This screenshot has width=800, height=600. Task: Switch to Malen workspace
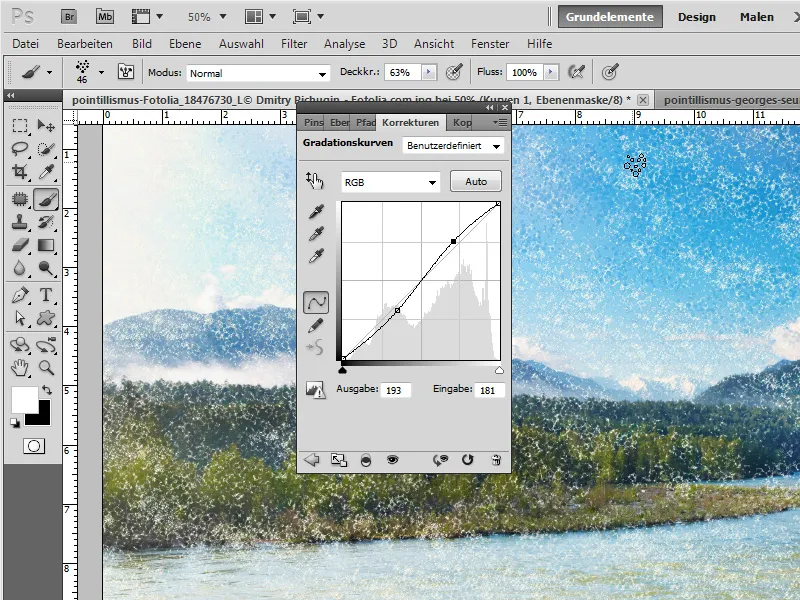tap(757, 17)
